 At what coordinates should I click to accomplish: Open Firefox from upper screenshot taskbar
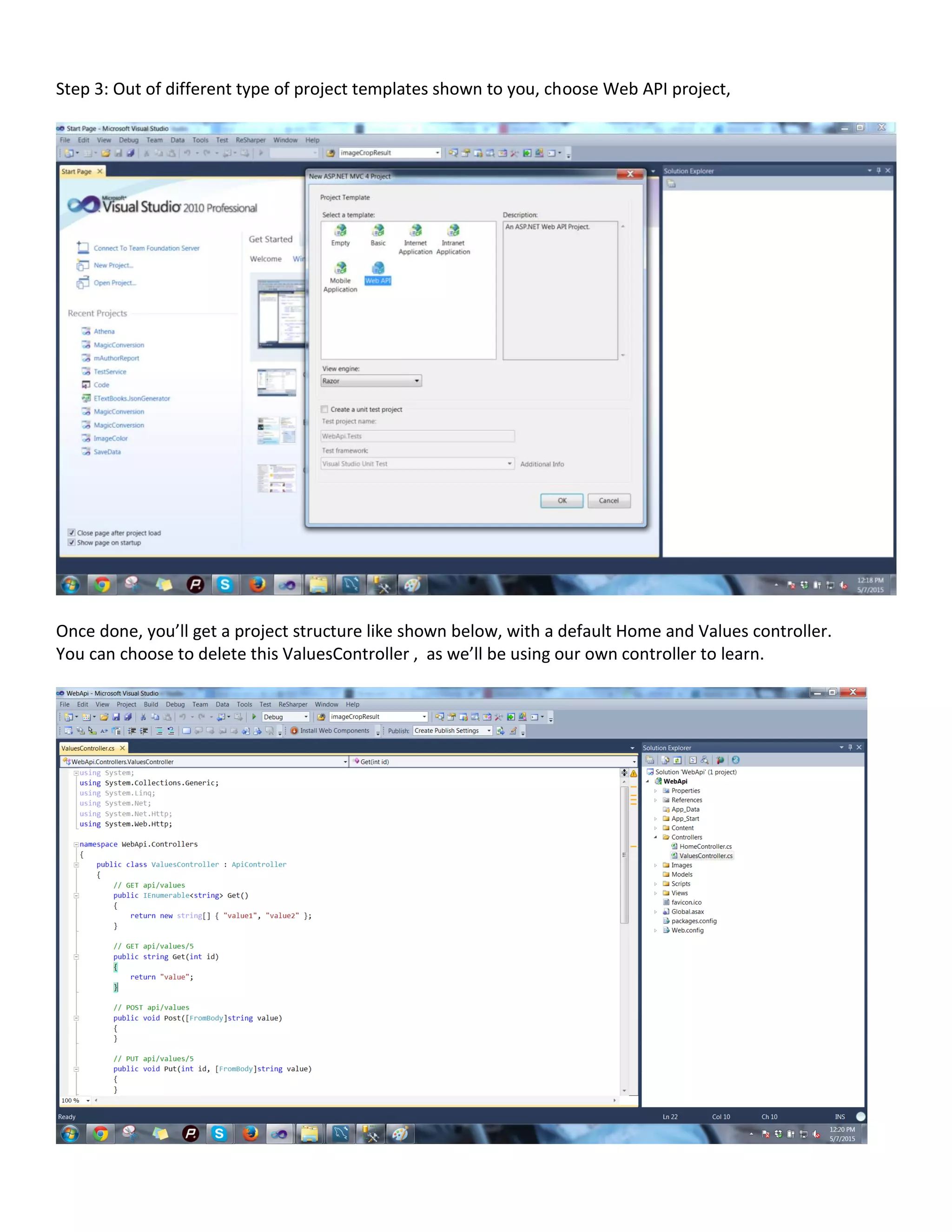(x=258, y=585)
